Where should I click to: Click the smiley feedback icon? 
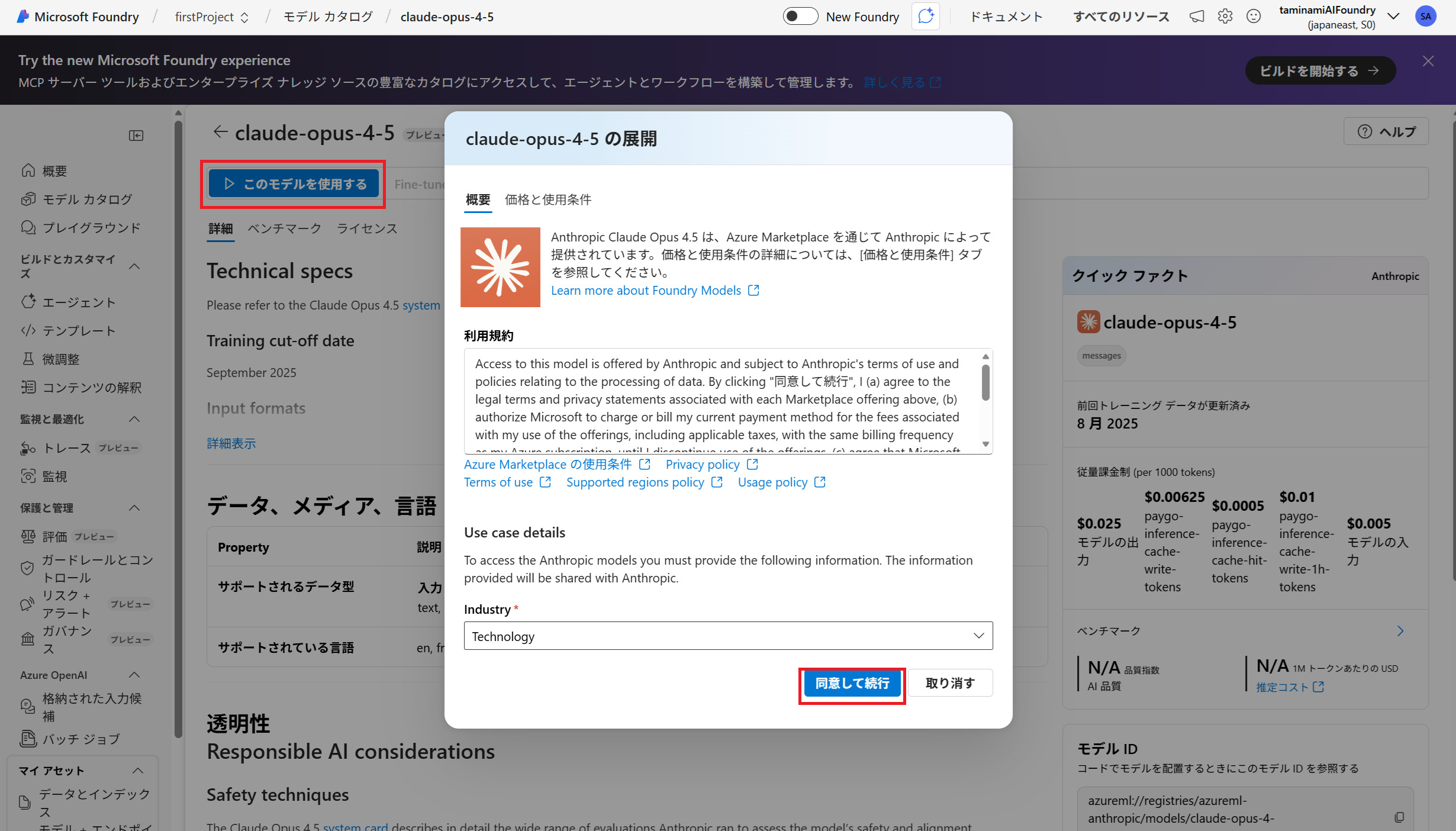click(1253, 17)
